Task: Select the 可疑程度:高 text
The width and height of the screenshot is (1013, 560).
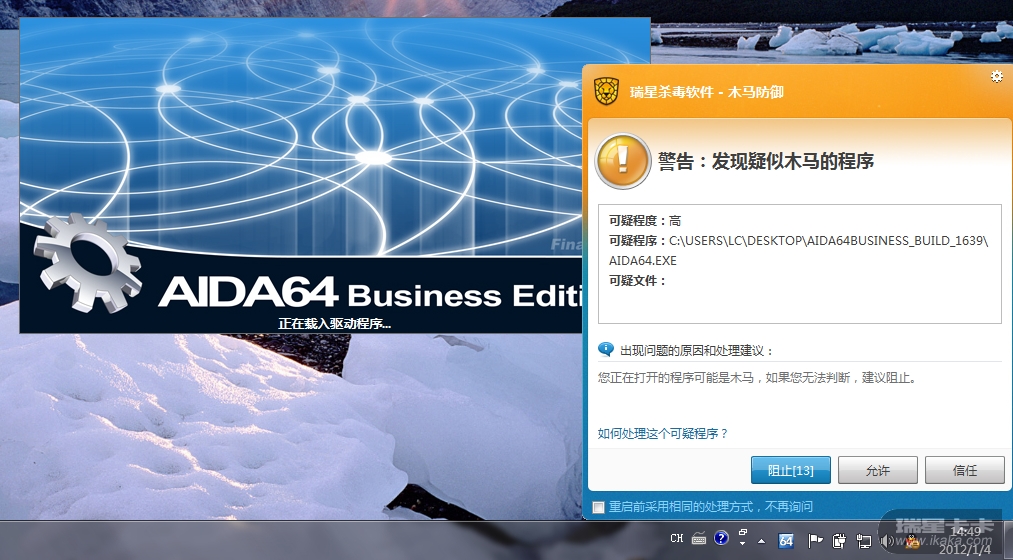Action: [645, 221]
